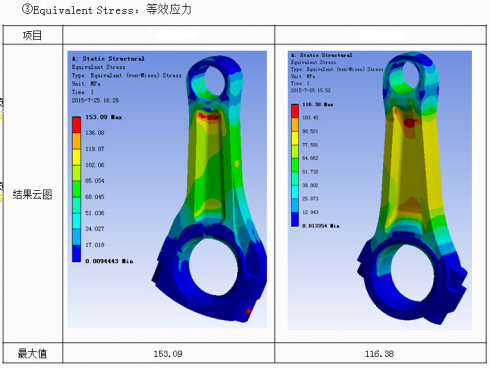This screenshot has height=368, width=490.
Task: Select the orange 136.08 legend color band
Action: pyautogui.click(x=77, y=141)
